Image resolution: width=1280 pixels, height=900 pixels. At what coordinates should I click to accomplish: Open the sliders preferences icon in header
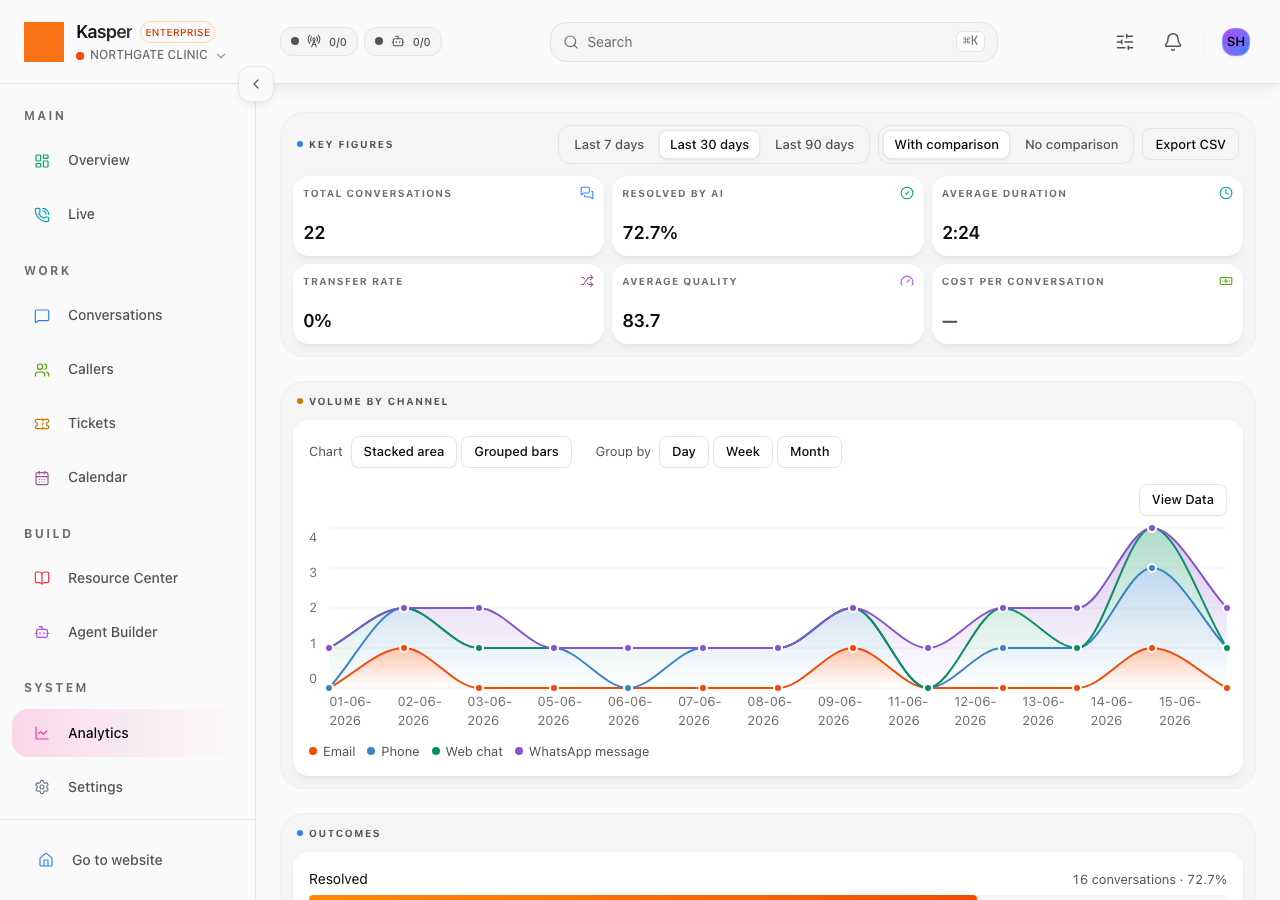click(x=1125, y=42)
